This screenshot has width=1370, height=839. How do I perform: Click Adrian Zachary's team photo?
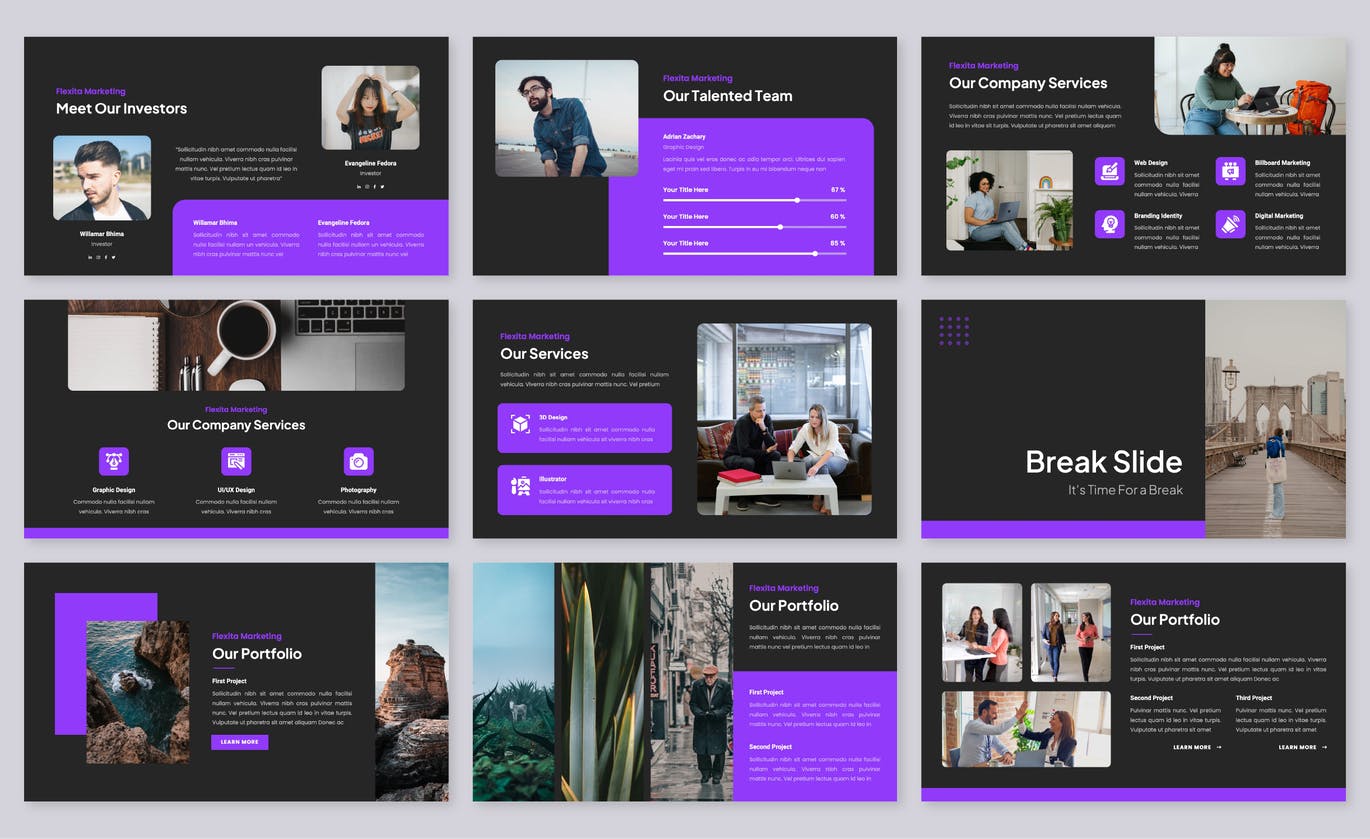point(565,120)
